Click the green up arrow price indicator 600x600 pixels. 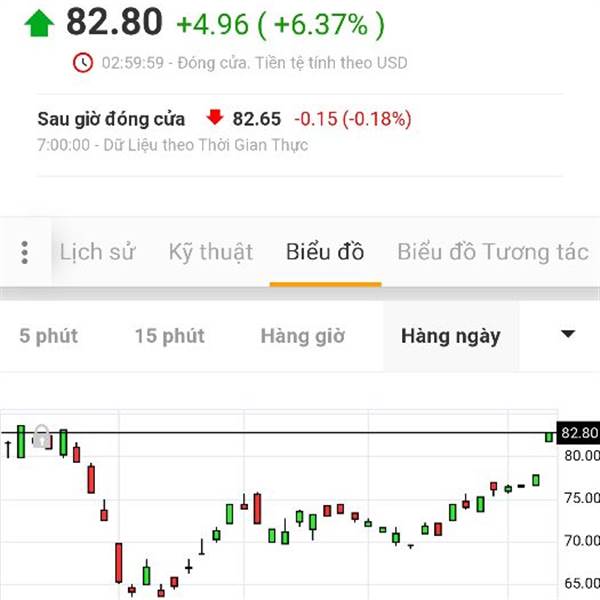39,24
